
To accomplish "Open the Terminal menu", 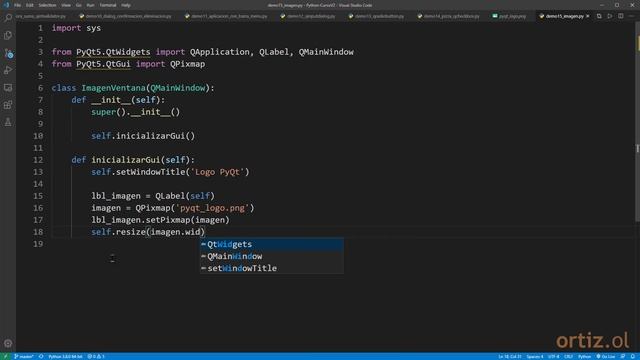I will (x=108, y=5).
